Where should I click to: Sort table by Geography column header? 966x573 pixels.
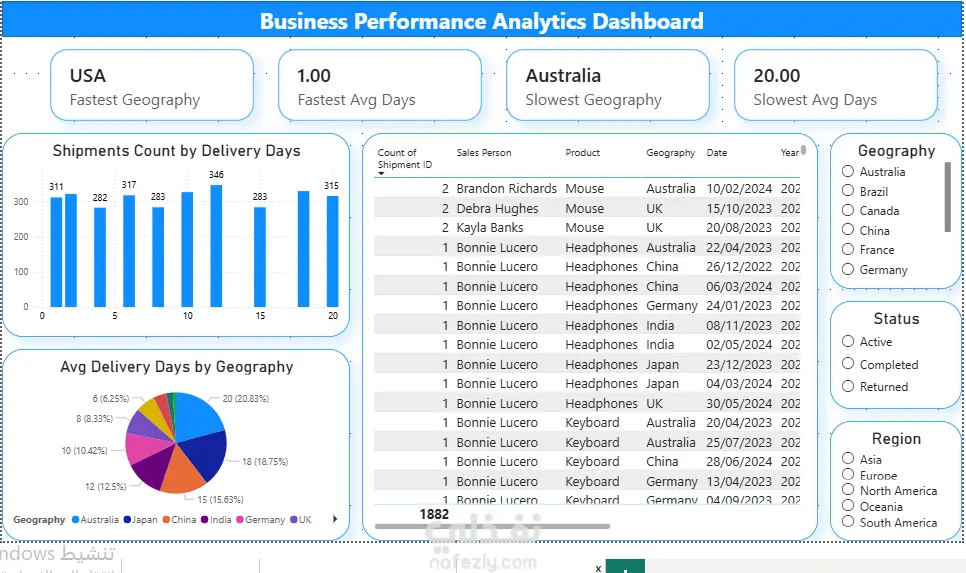tap(670, 153)
